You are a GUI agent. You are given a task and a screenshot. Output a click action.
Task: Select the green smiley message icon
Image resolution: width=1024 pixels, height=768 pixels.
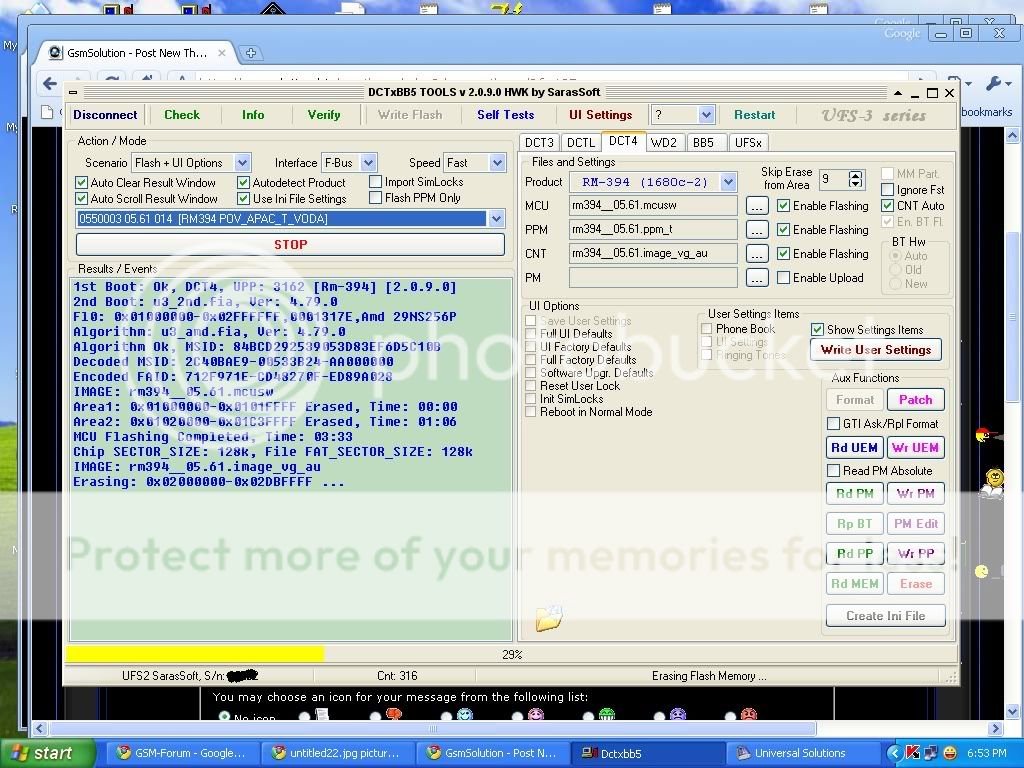click(x=607, y=715)
